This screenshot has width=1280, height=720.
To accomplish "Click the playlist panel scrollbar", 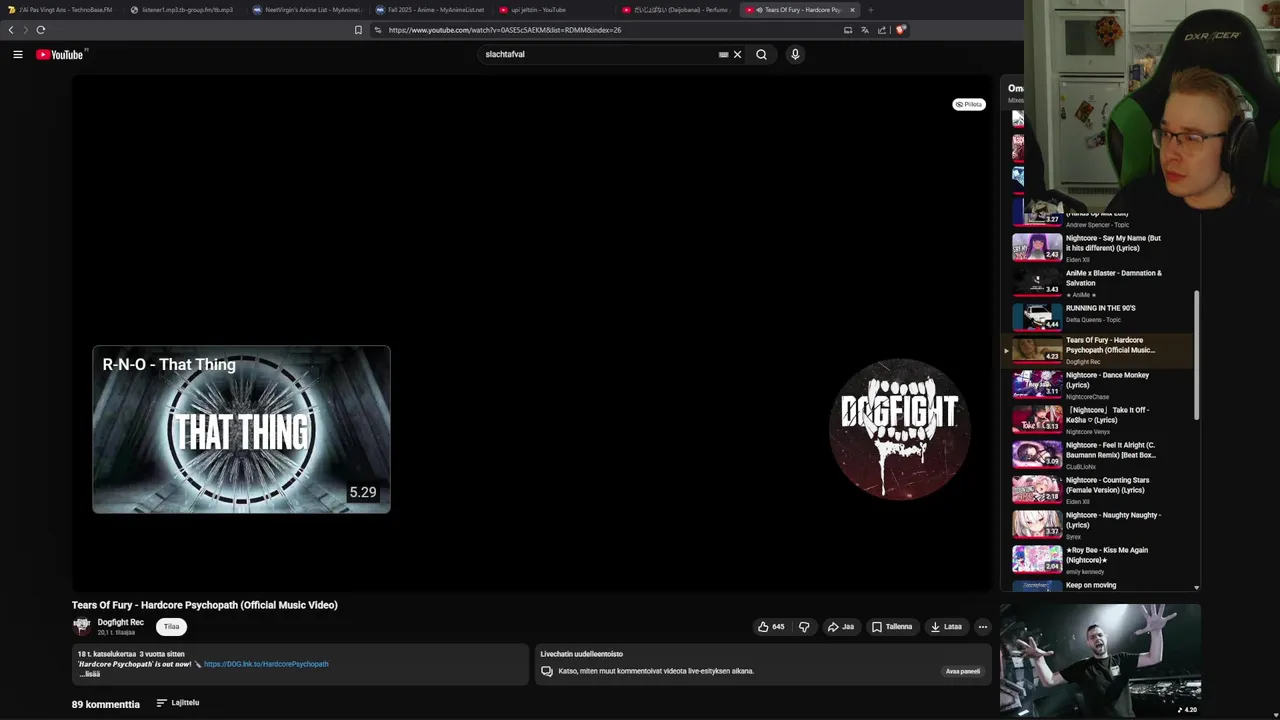I will click(1196, 355).
